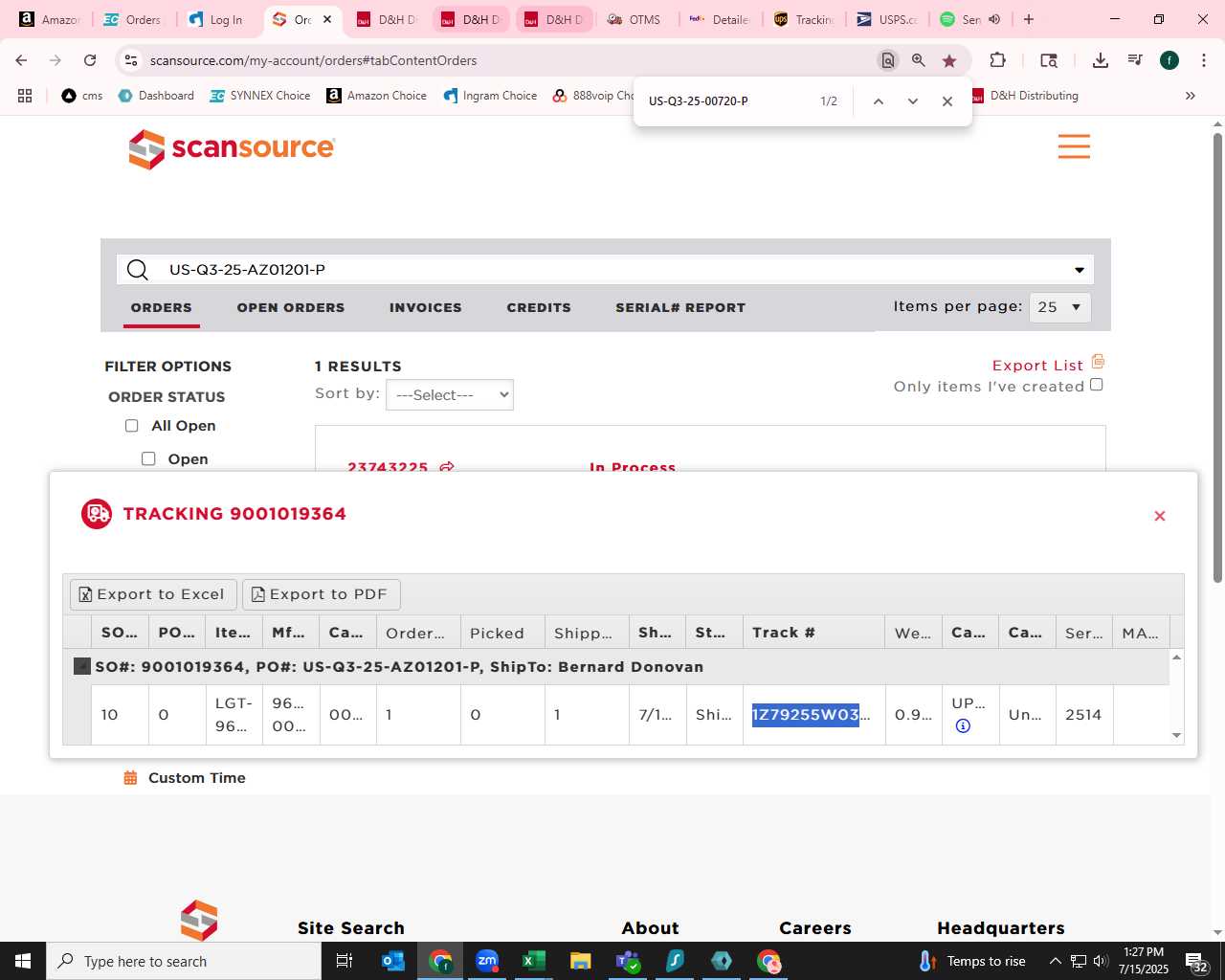Bookmark star icon in address bar
The image size is (1225, 980).
[x=948, y=60]
